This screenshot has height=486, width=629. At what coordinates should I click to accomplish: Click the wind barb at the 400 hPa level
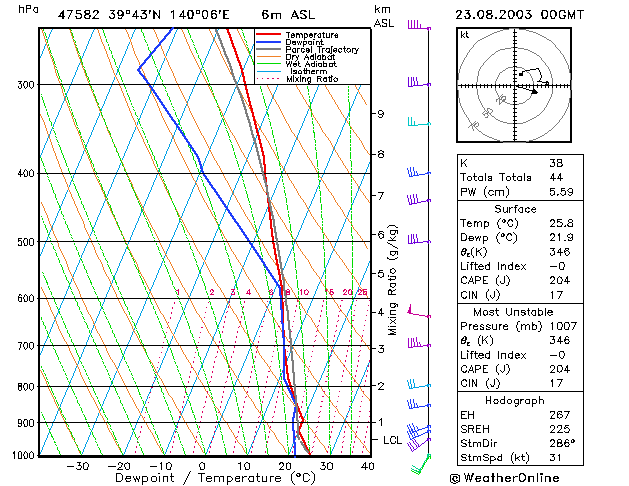click(x=419, y=172)
